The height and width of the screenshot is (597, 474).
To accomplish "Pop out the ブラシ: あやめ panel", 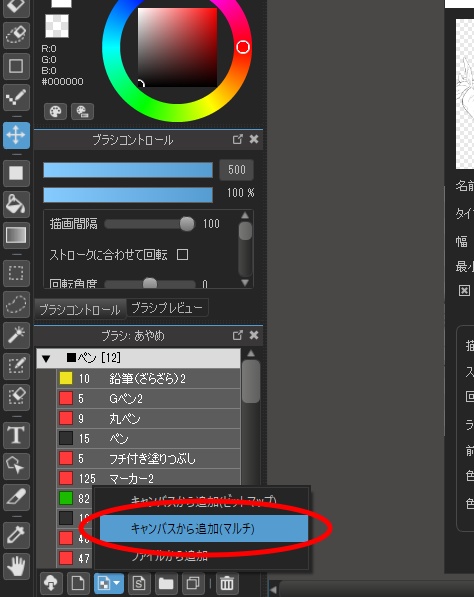I will (x=238, y=335).
